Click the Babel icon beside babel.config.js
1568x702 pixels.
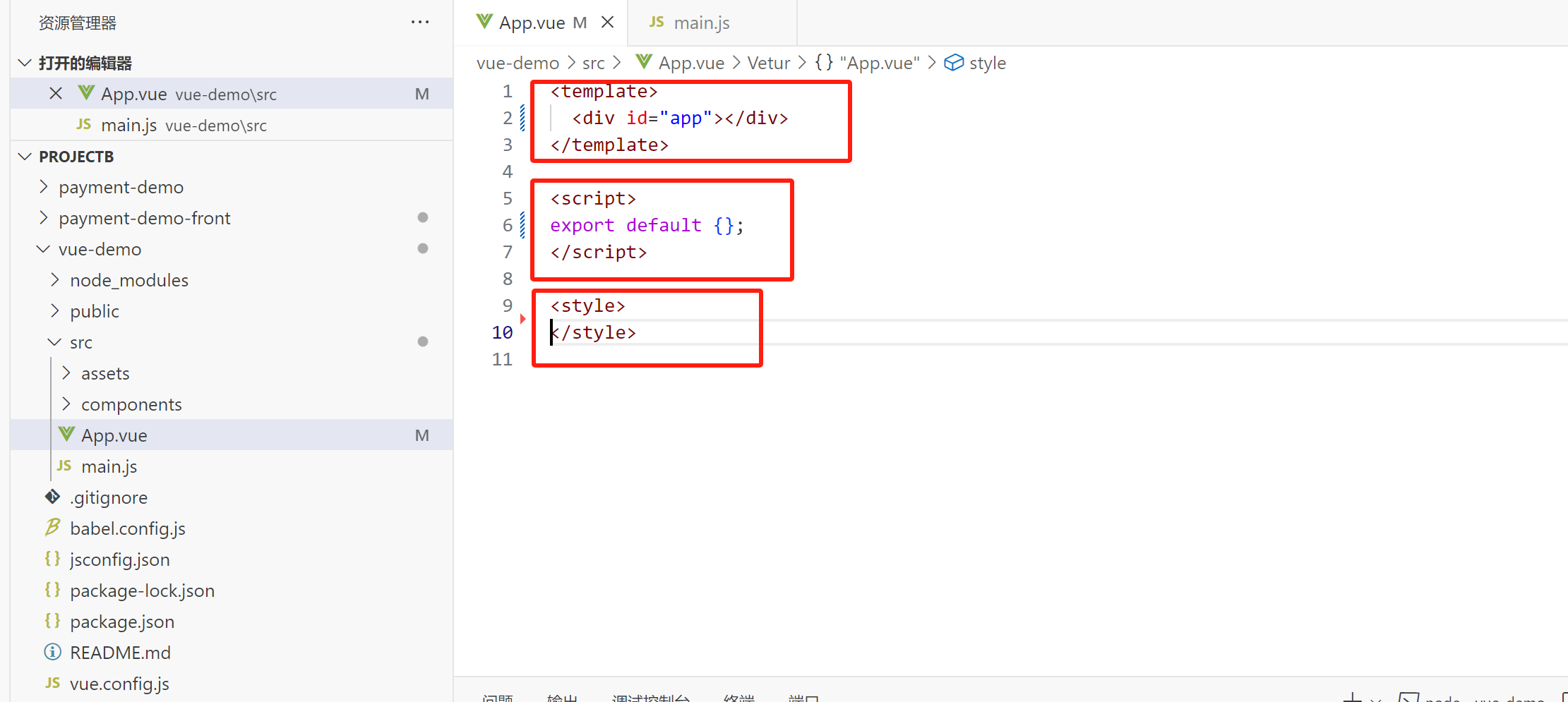[53, 527]
